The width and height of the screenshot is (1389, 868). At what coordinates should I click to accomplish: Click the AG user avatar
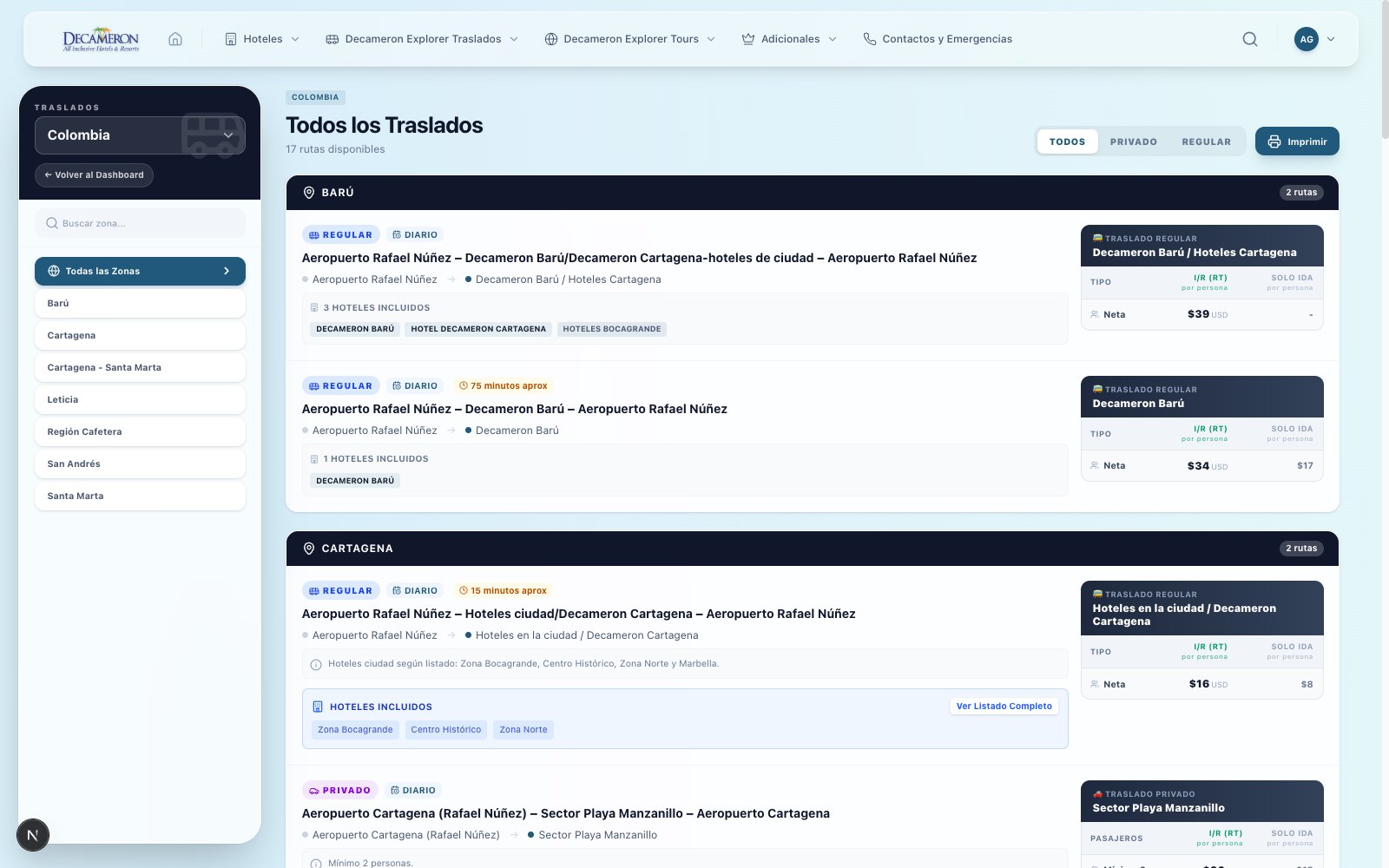tap(1307, 39)
